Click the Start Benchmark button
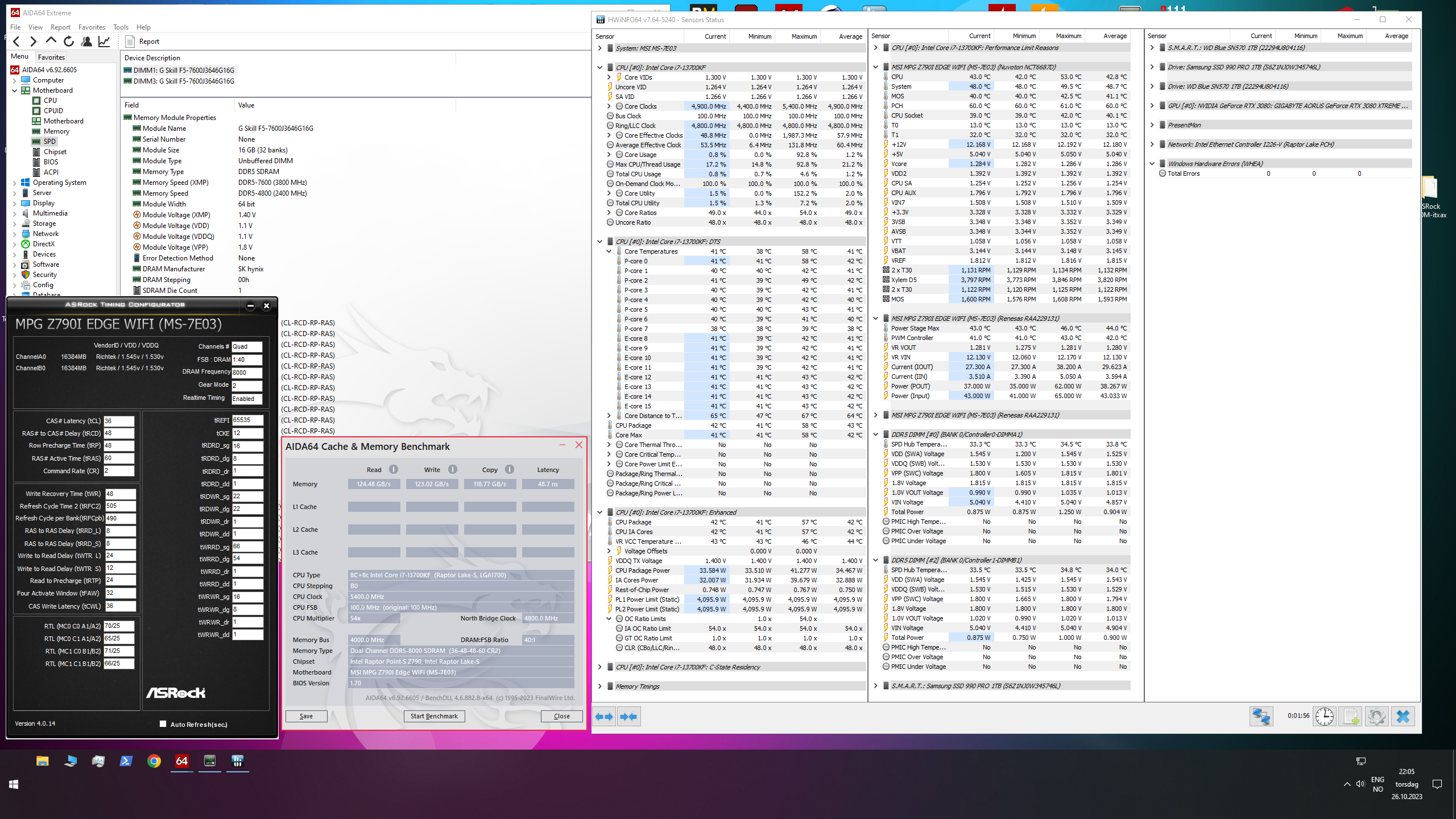1456x819 pixels. click(434, 716)
